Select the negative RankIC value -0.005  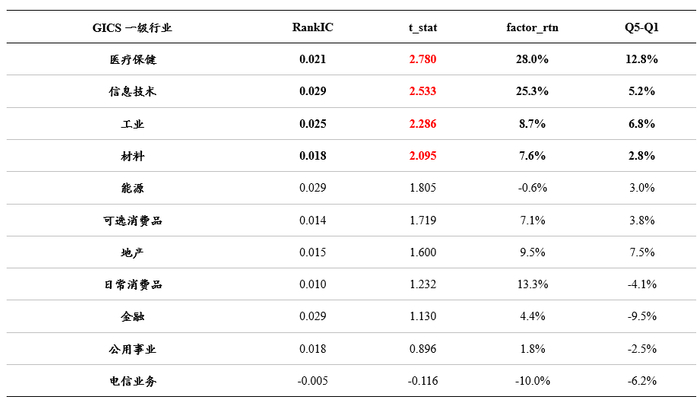(312, 381)
